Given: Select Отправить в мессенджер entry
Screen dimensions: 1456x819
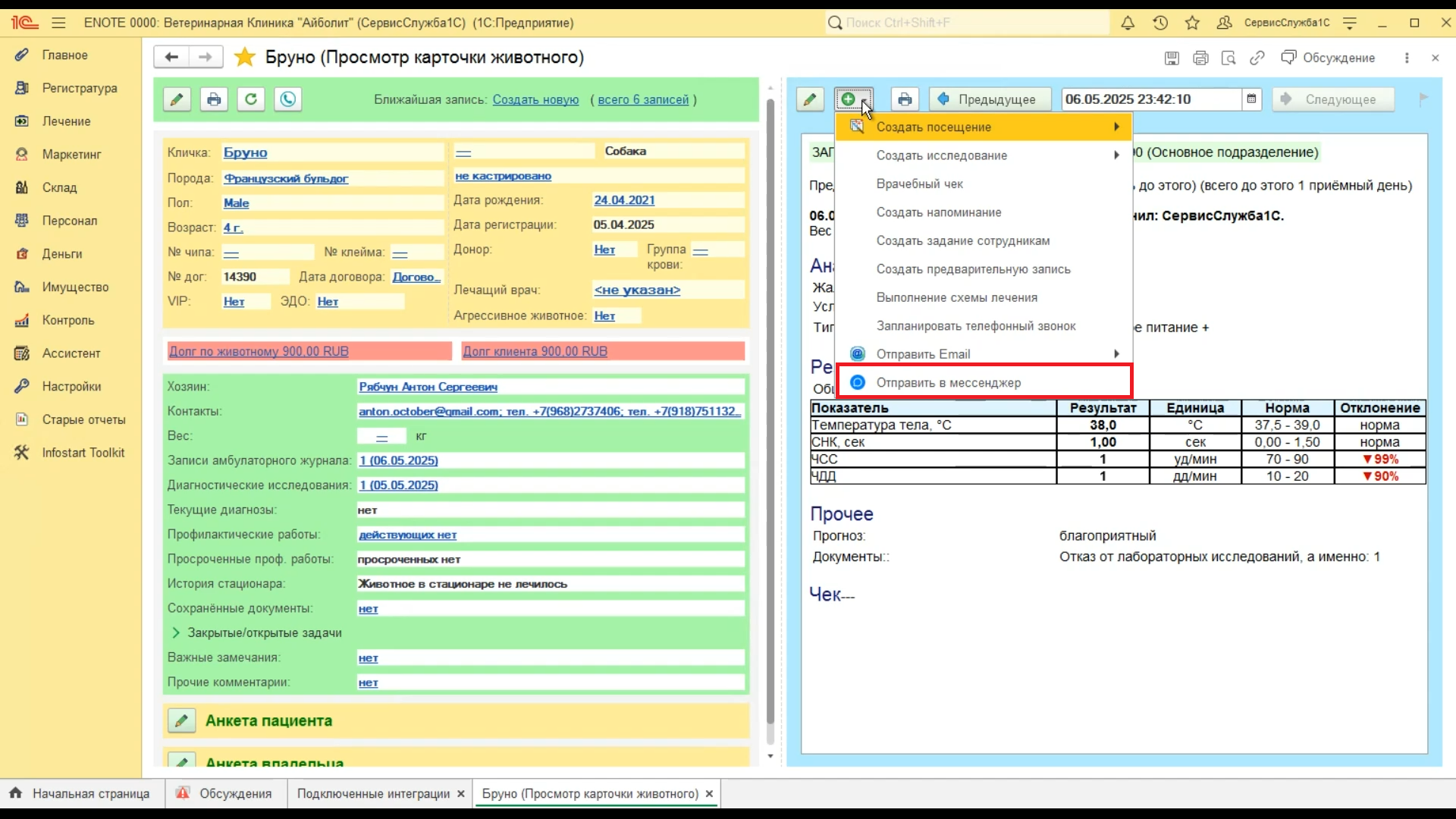Looking at the screenshot, I should click(984, 383).
